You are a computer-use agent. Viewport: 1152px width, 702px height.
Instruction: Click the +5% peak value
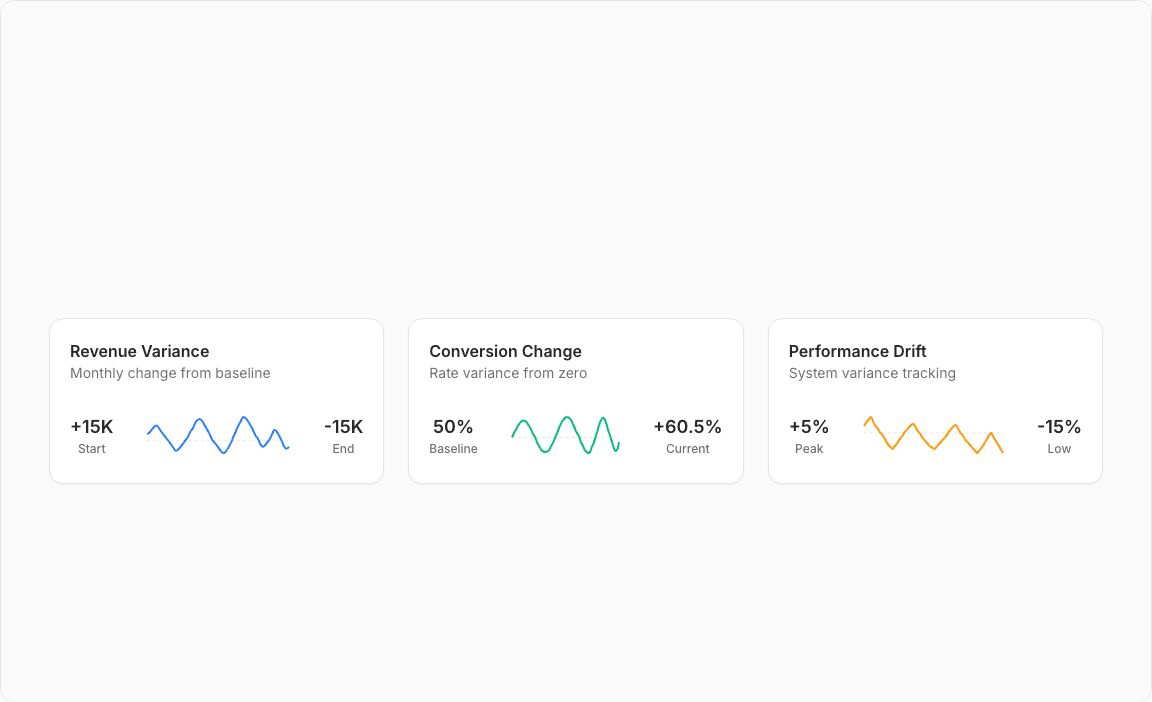(x=809, y=427)
